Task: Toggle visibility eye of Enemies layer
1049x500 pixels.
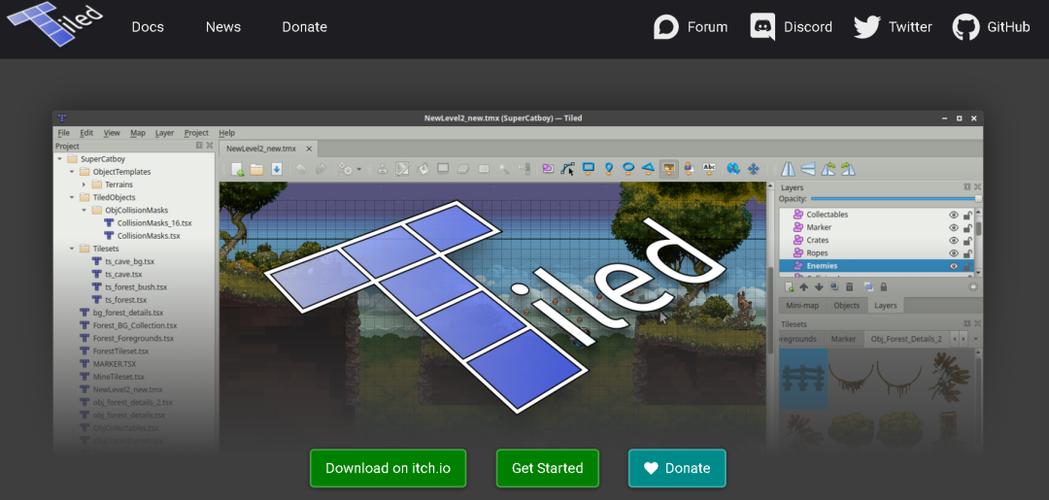Action: [953, 266]
